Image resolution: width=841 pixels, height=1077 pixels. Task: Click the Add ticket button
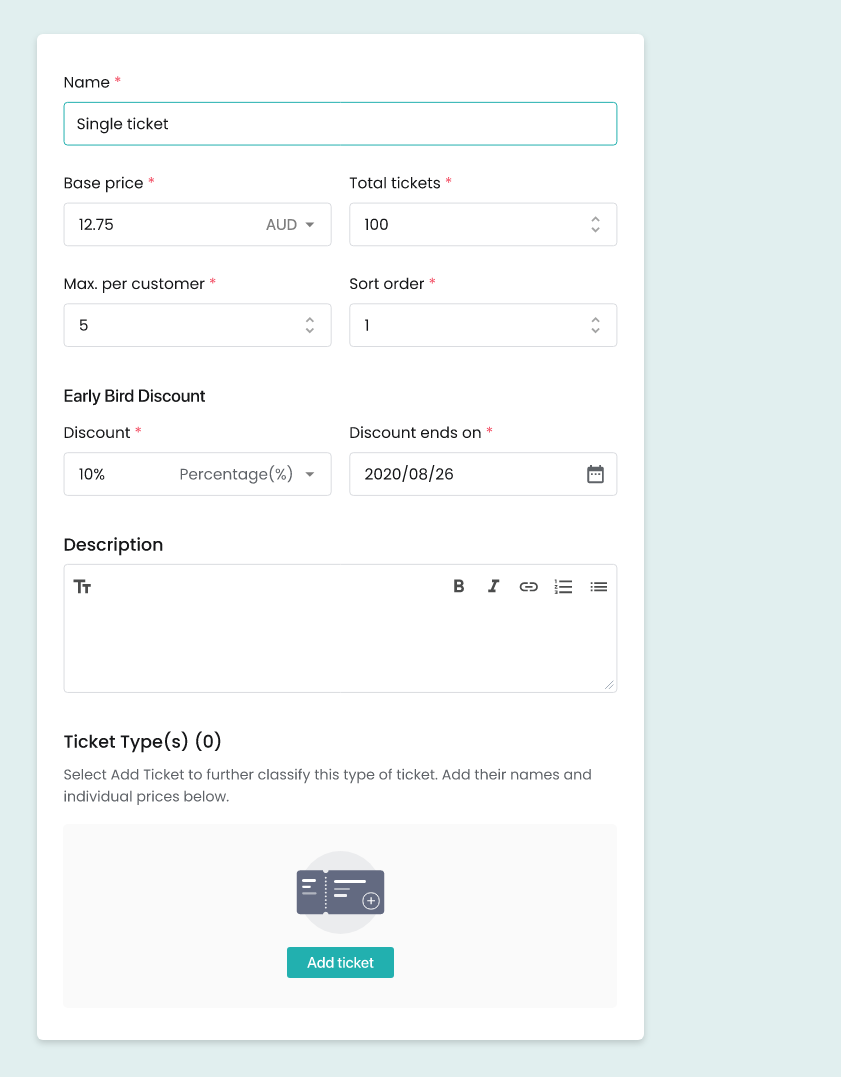coord(340,962)
